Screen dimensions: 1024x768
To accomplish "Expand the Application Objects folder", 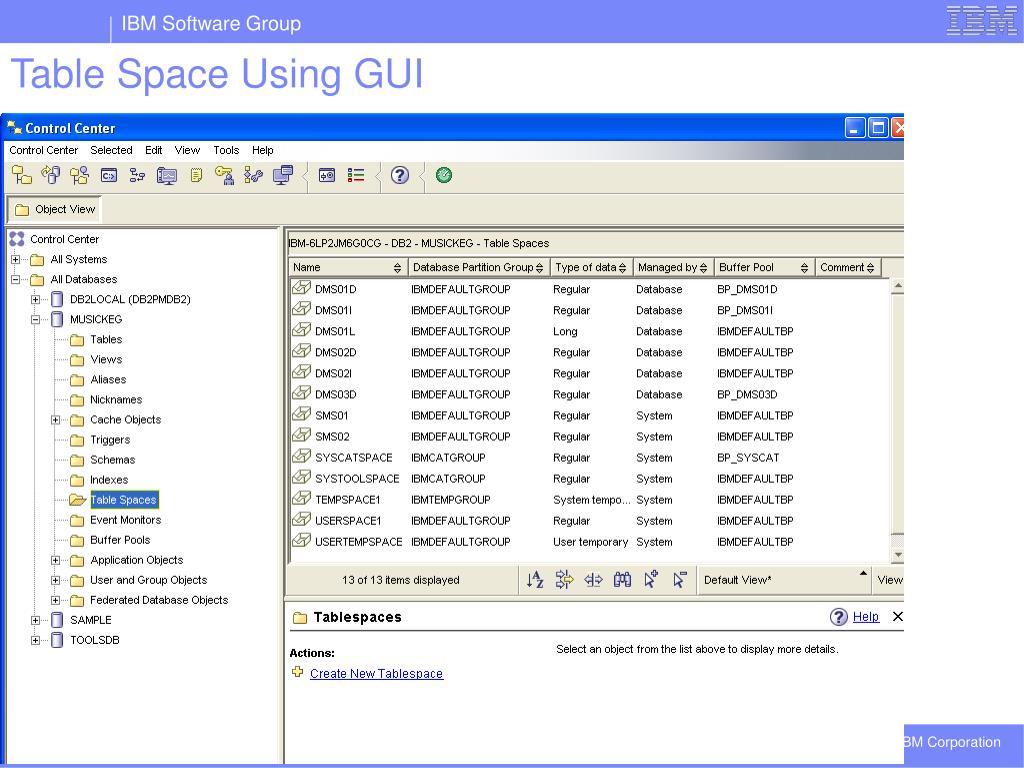I will pyautogui.click(x=56, y=560).
